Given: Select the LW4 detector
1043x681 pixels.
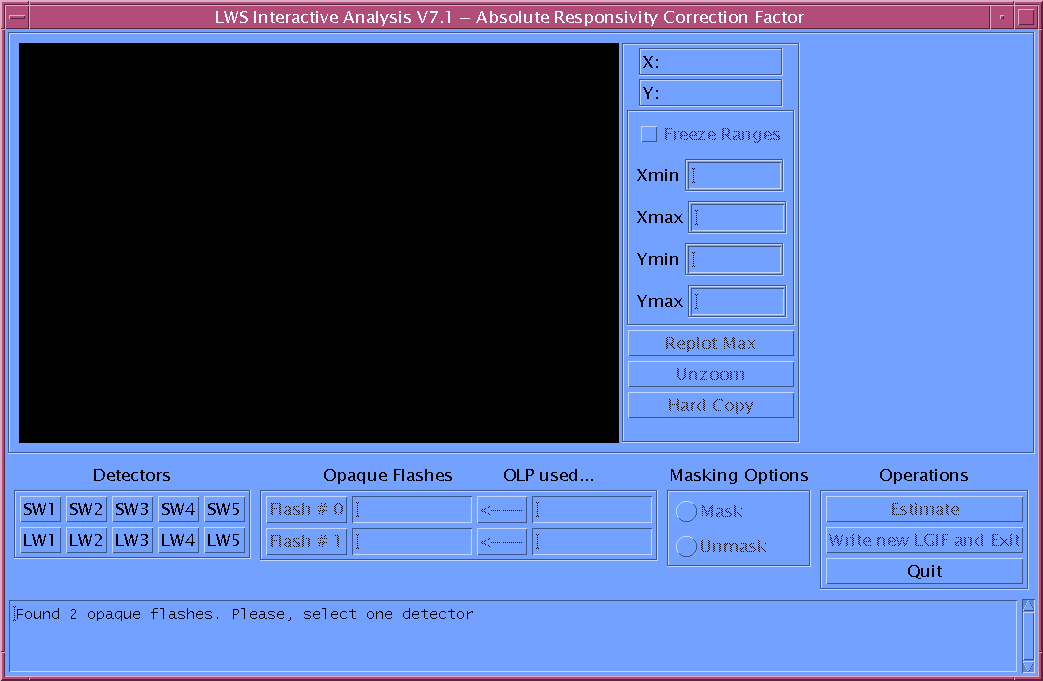Looking at the screenshot, I should (178, 541).
